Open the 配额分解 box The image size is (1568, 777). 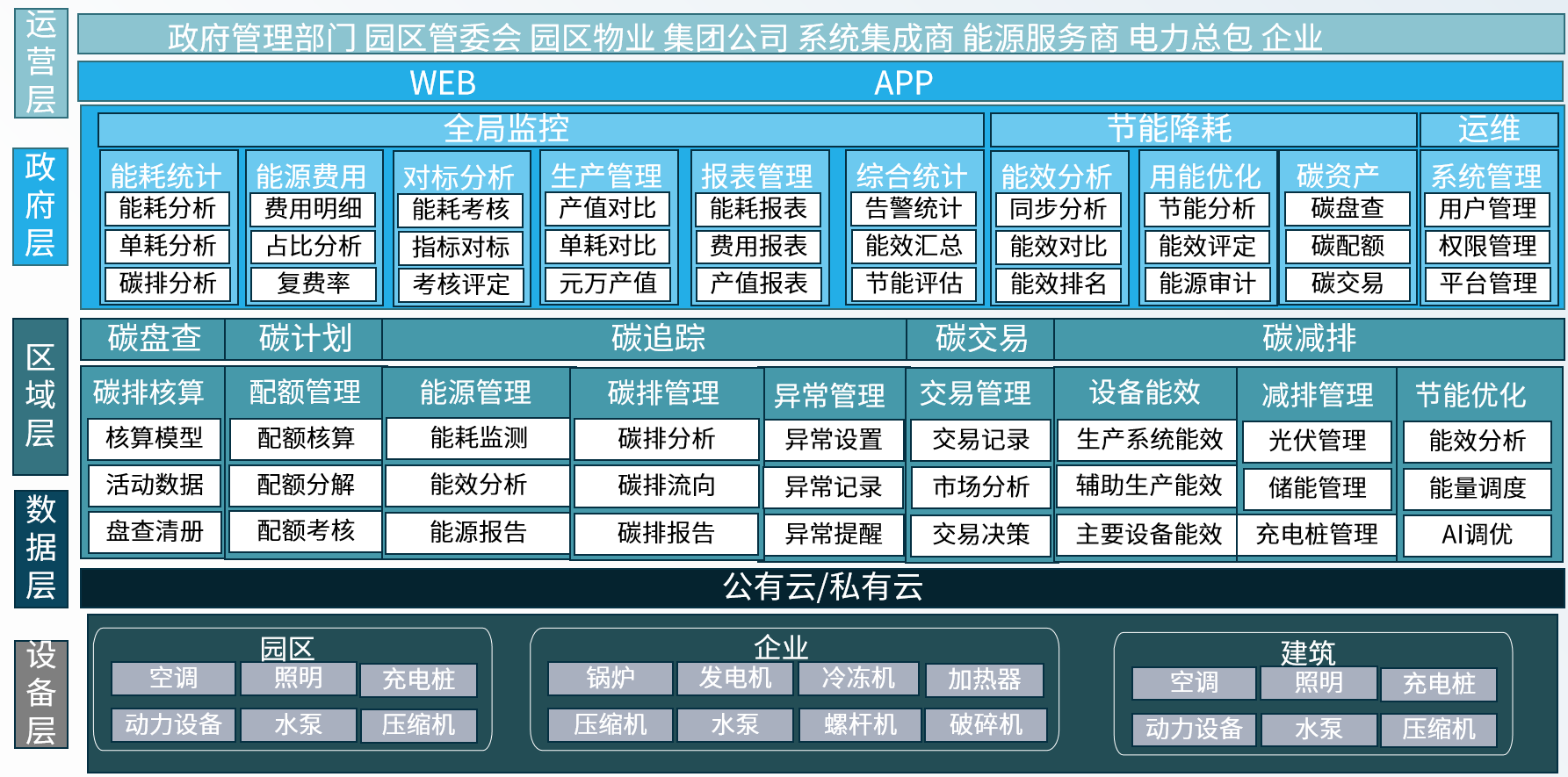tap(306, 485)
